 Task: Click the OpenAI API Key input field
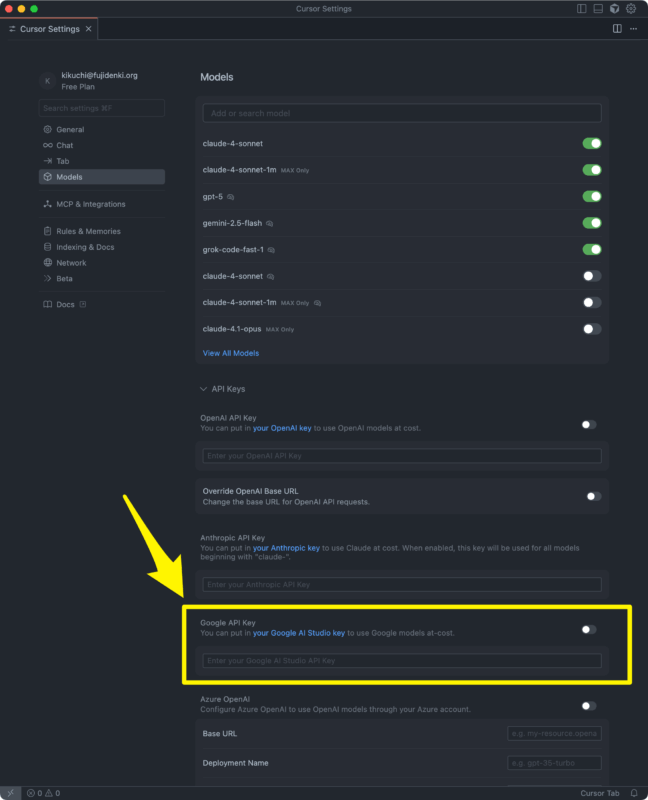(402, 456)
